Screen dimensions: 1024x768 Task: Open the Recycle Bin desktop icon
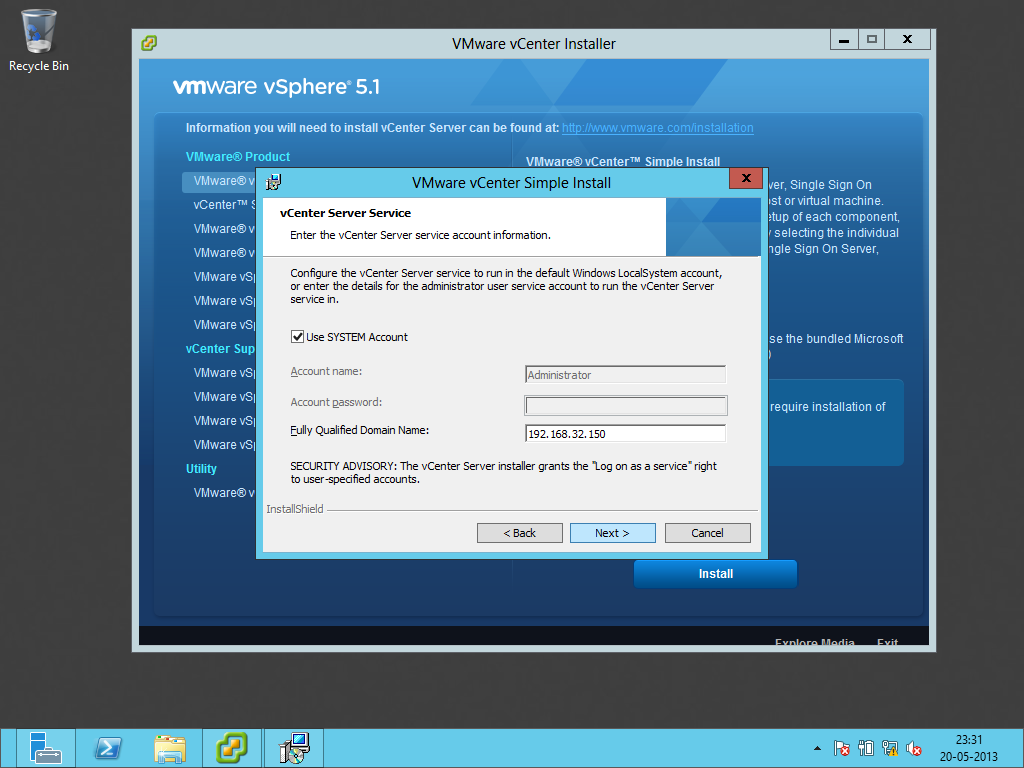39,40
